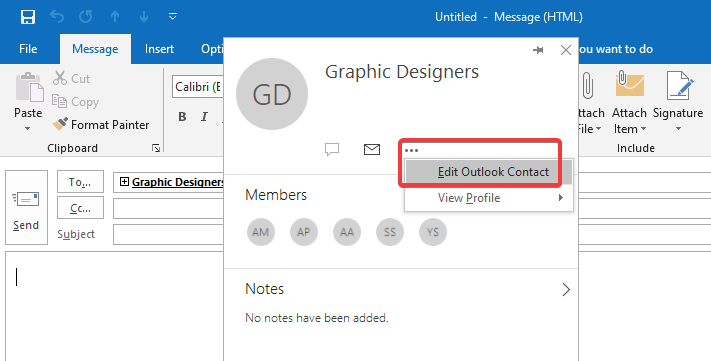Screen dimensions: 711x361
Task: Click the AP member avatar
Action: (304, 232)
